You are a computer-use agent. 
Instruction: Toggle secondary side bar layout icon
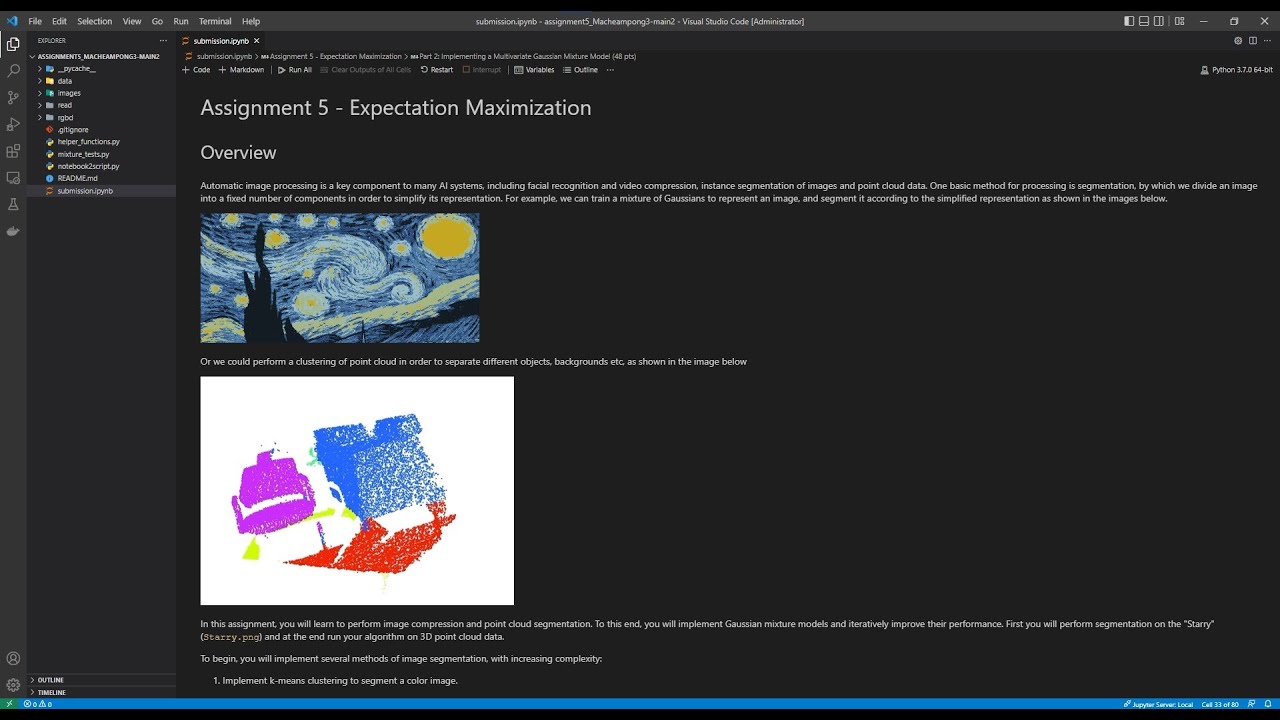(1159, 21)
